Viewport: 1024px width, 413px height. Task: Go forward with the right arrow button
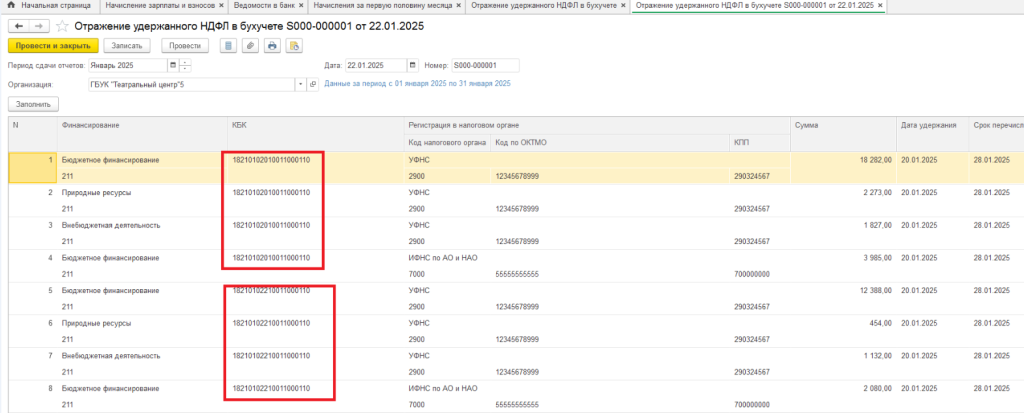pyautogui.click(x=39, y=27)
